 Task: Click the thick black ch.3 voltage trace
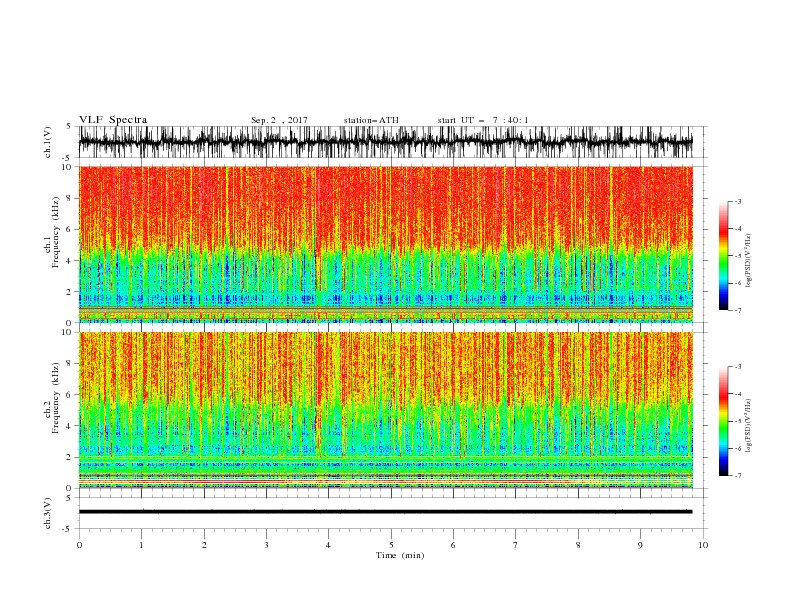tap(385, 512)
